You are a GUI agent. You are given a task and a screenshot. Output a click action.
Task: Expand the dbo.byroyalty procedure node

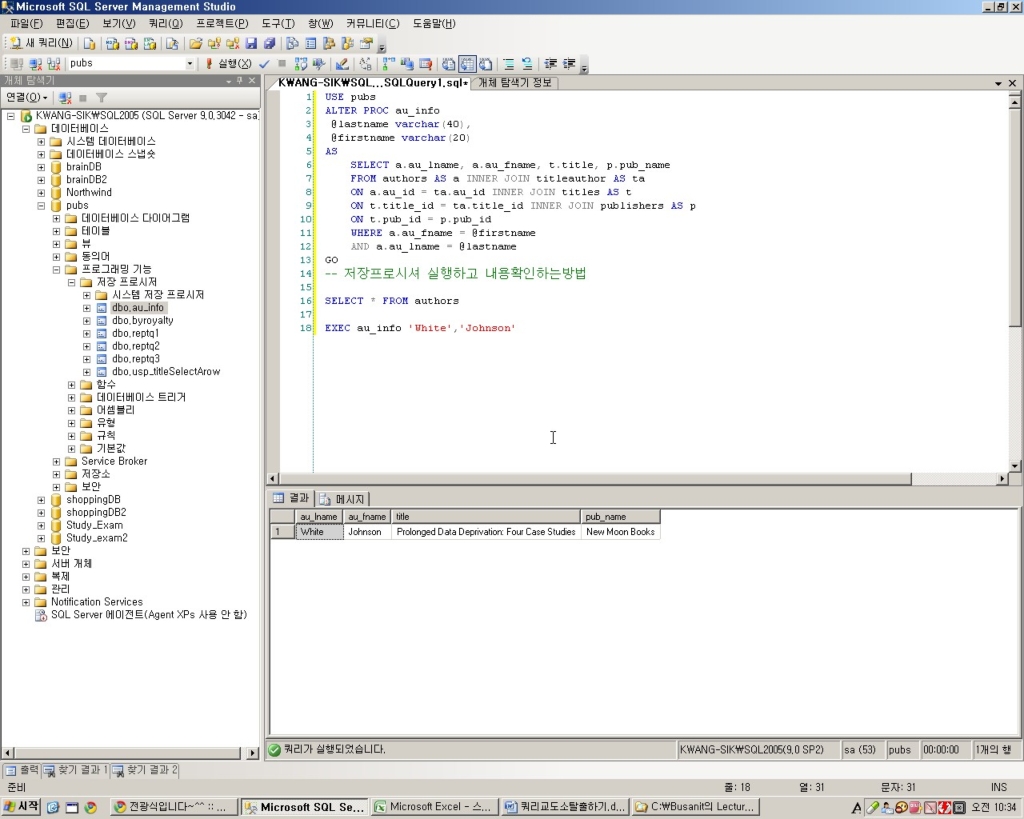click(87, 321)
